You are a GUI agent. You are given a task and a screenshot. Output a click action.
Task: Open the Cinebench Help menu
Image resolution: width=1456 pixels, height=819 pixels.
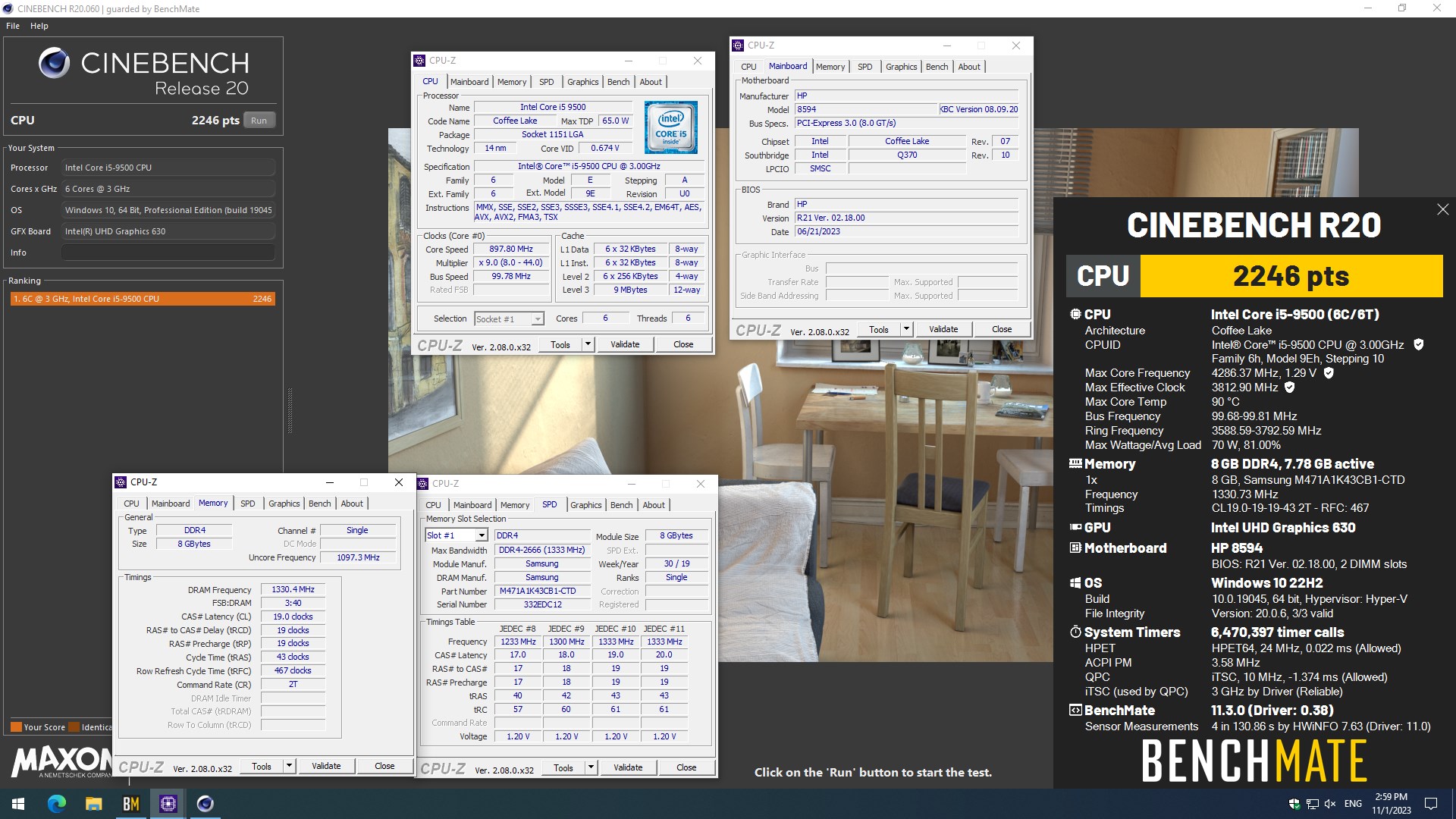(39, 26)
